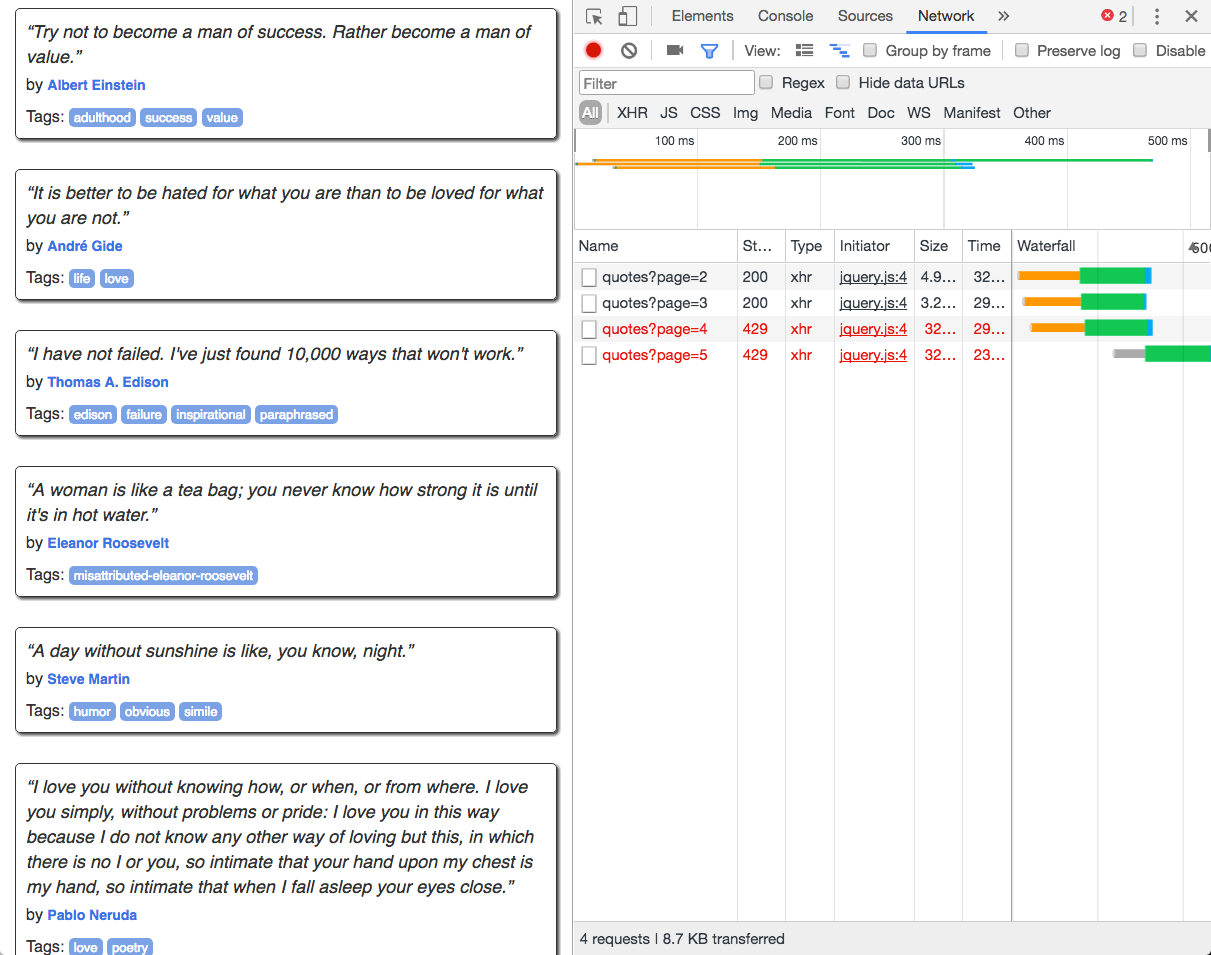Select the timeline overview at 300 ms
Viewport: 1211px width, 955px height.
[921, 141]
